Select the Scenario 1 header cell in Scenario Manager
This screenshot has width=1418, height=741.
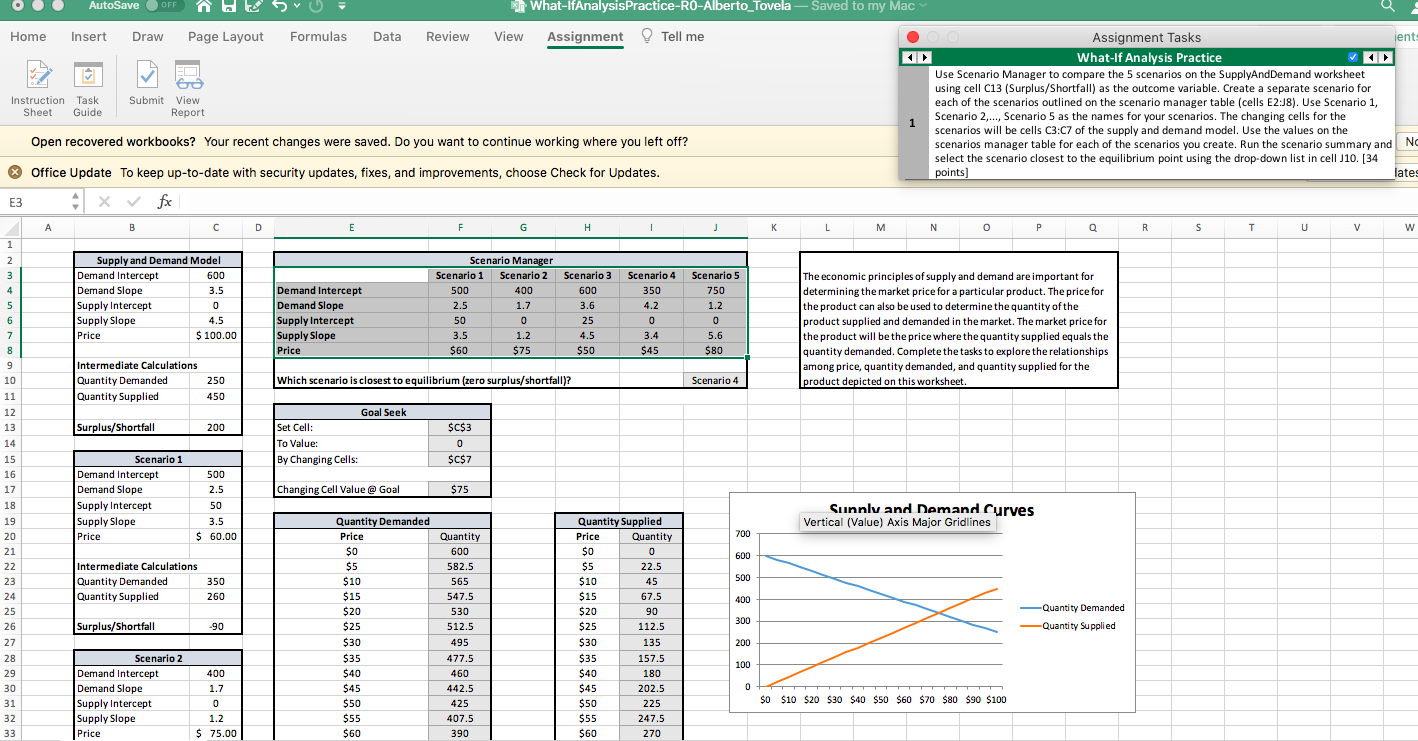tap(460, 275)
